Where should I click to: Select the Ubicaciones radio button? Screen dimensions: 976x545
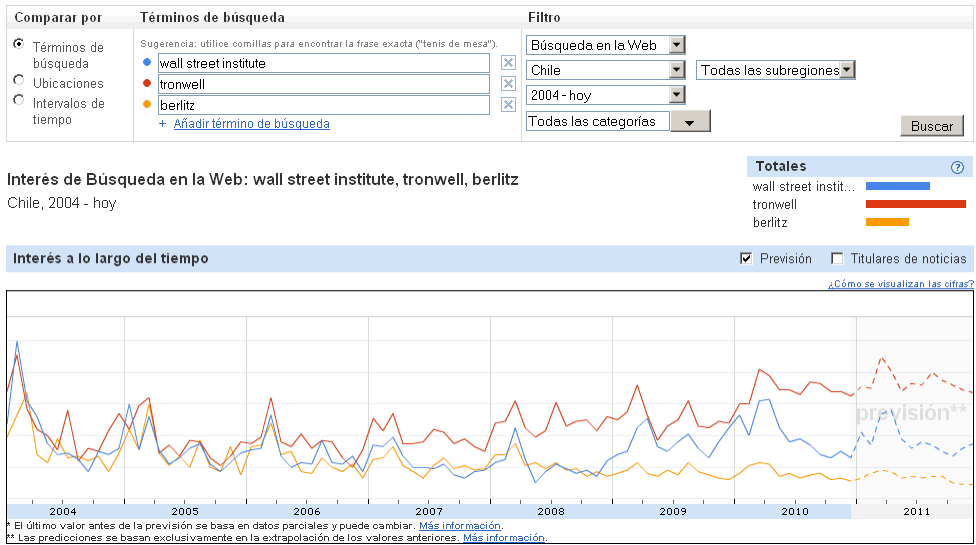[x=19, y=80]
